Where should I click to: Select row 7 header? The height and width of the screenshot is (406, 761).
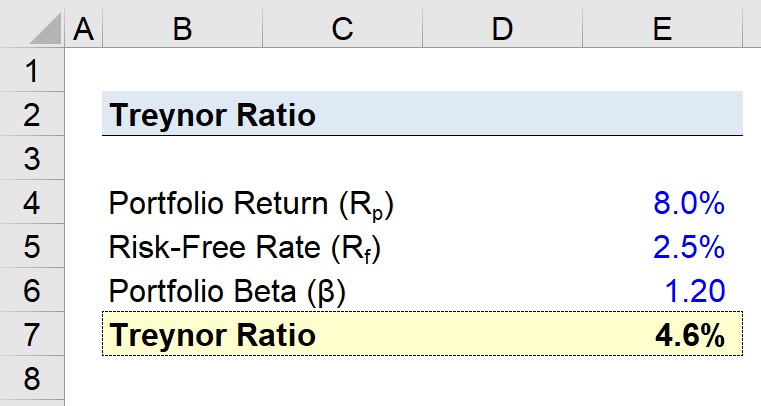pyautogui.click(x=32, y=334)
